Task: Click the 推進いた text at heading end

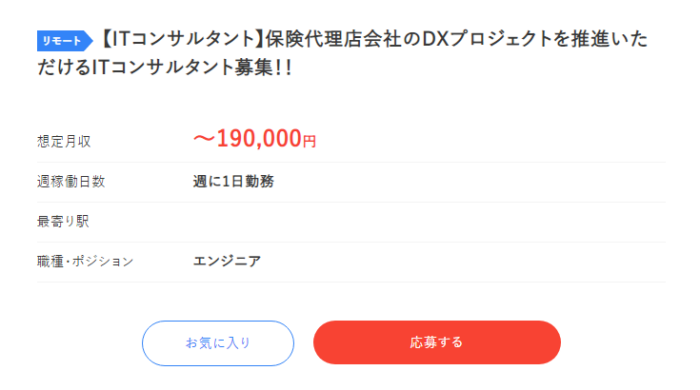Action: (609, 39)
